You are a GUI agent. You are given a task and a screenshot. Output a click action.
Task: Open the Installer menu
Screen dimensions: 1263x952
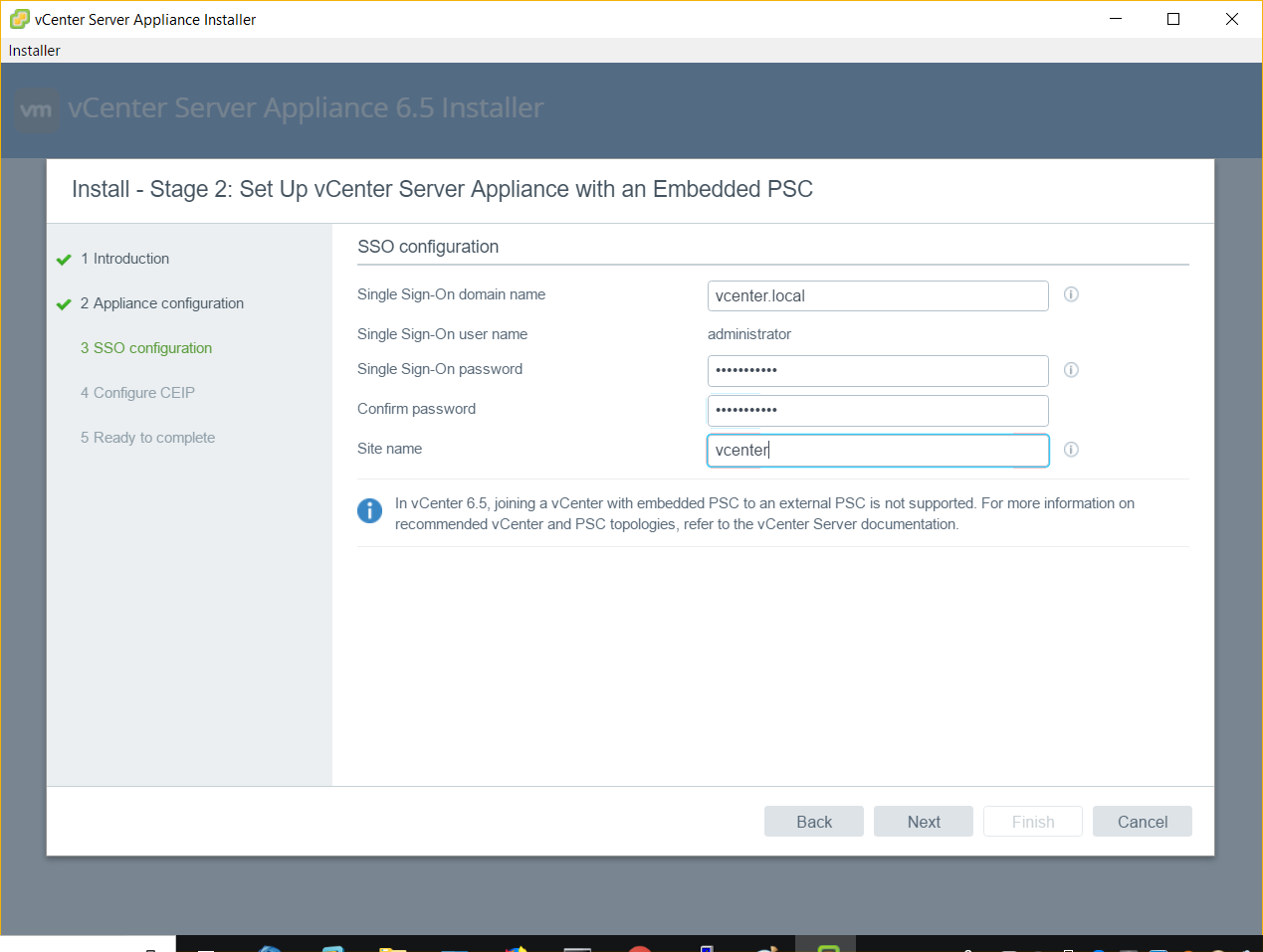pos(35,51)
